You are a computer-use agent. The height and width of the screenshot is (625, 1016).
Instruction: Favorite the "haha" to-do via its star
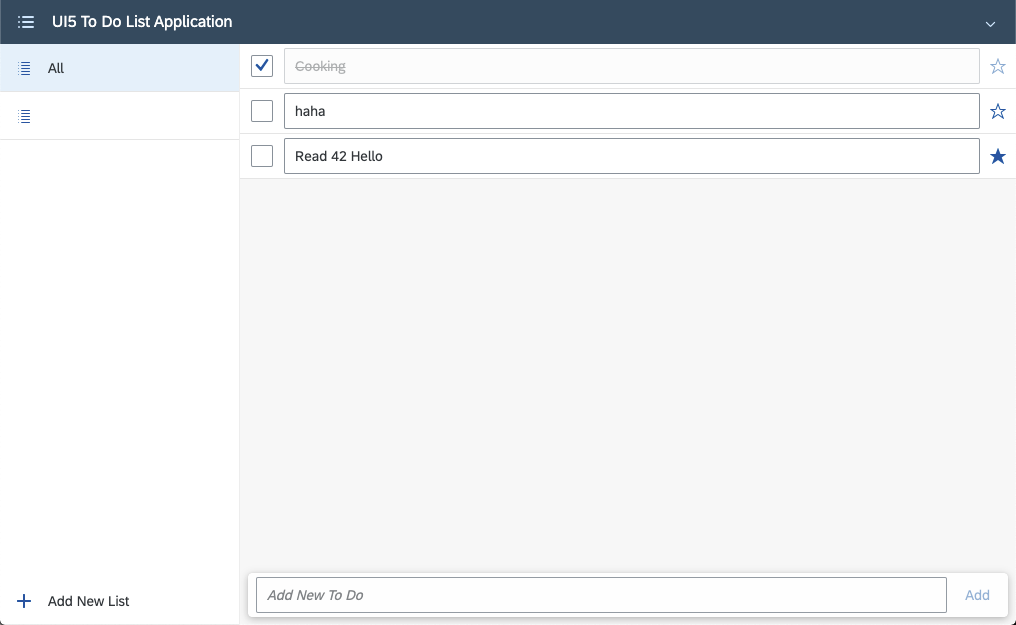997,111
